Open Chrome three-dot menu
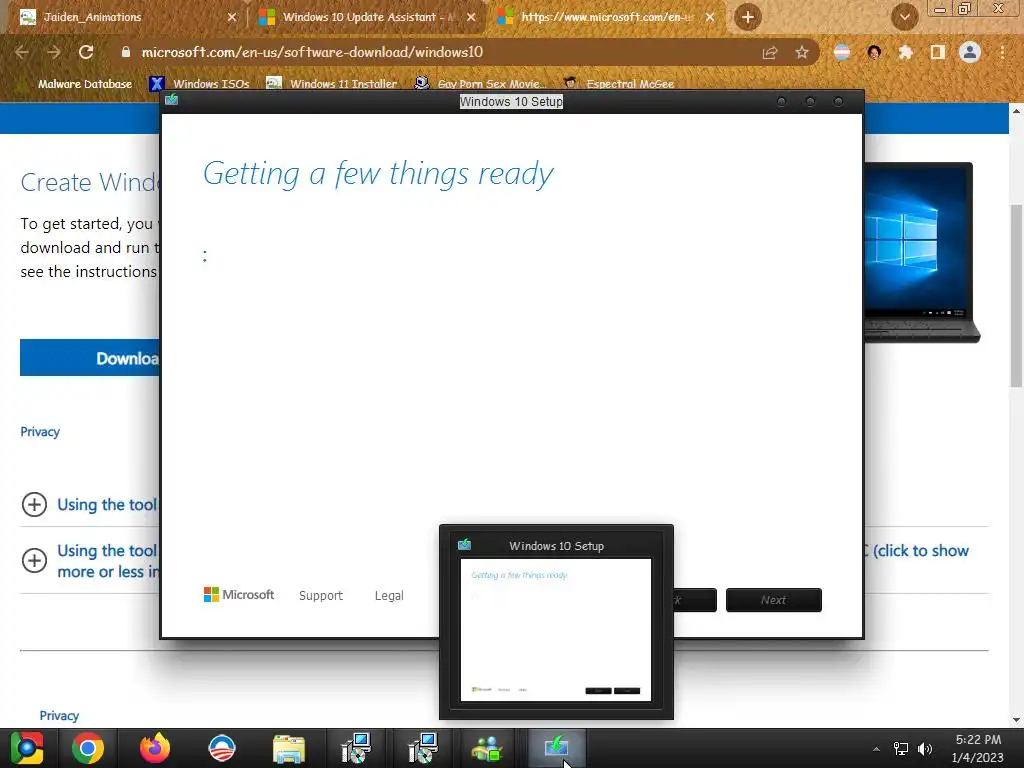 pos(1002,52)
